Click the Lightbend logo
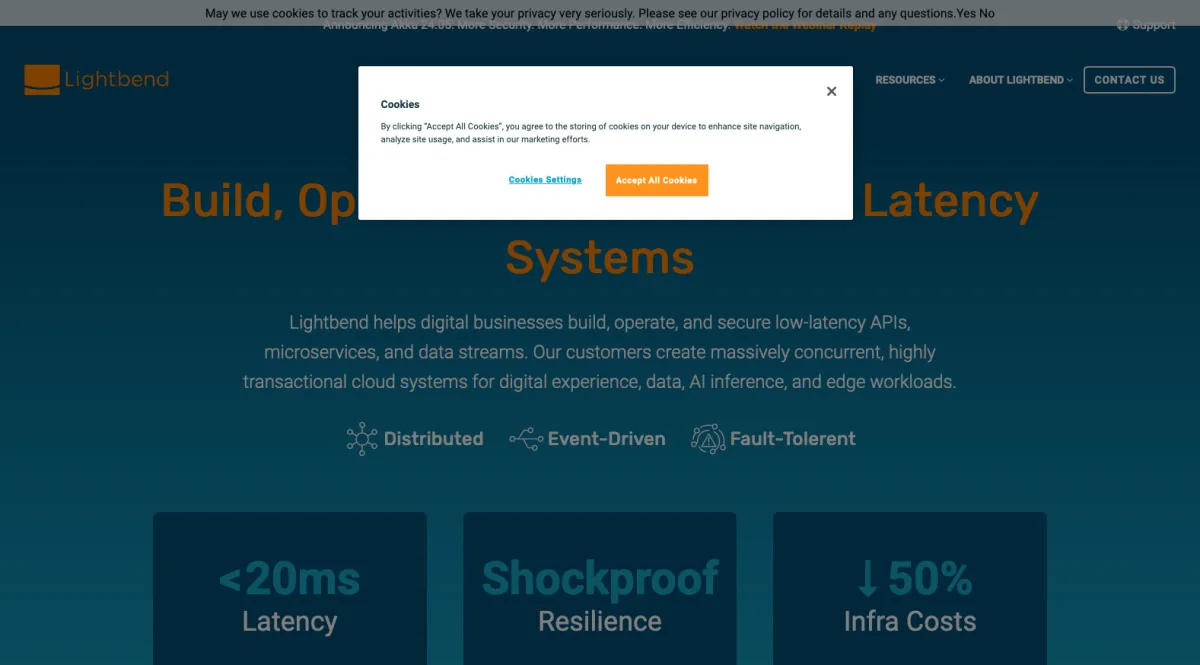The image size is (1200, 665). click(96, 80)
